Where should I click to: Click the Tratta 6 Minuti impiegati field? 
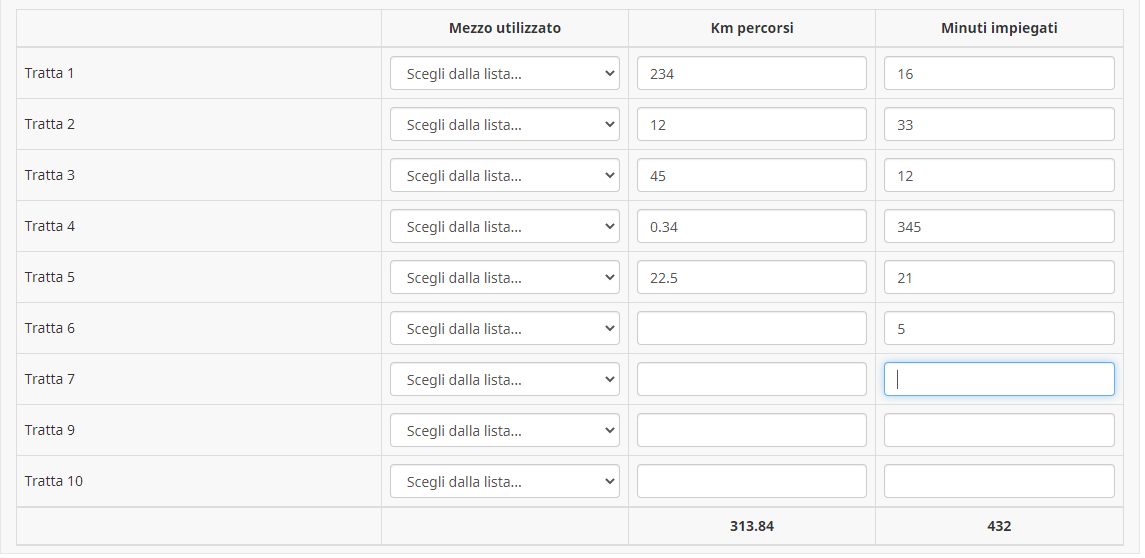coord(998,328)
